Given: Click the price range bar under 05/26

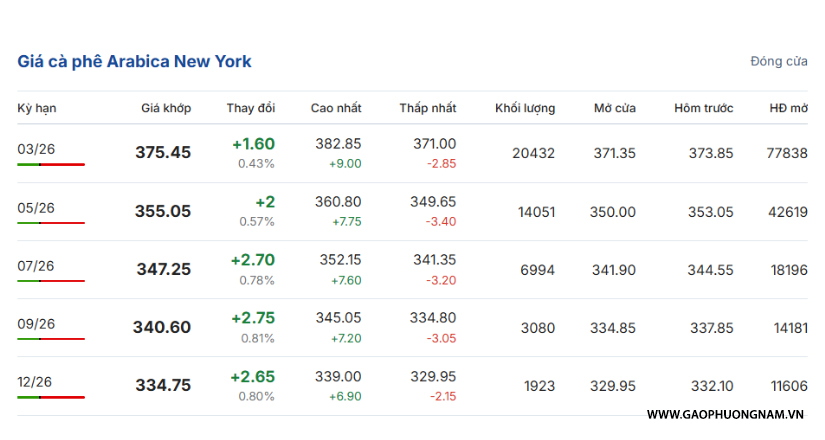Looking at the screenshot, I should pos(51,223).
